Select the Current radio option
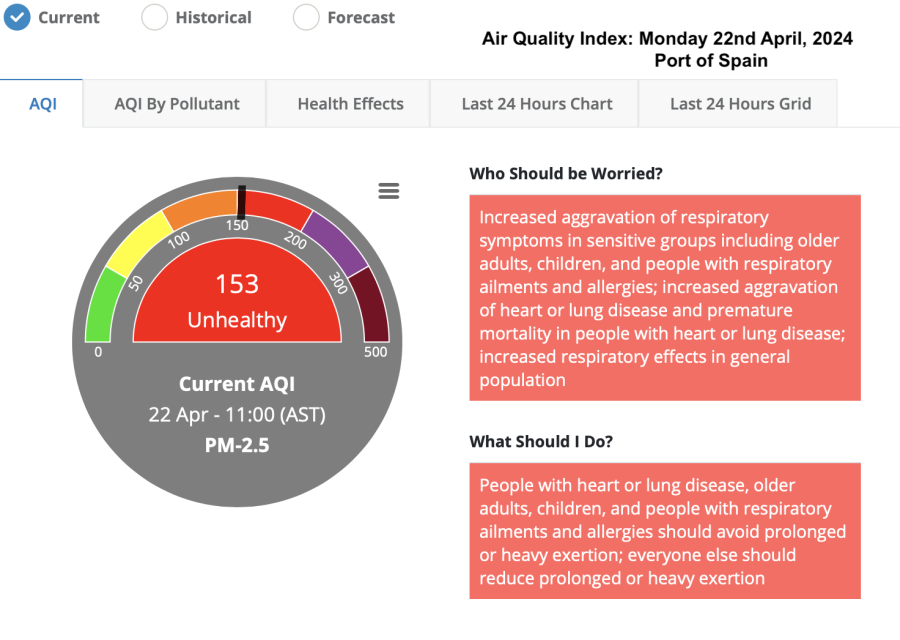 pyautogui.click(x=17, y=17)
